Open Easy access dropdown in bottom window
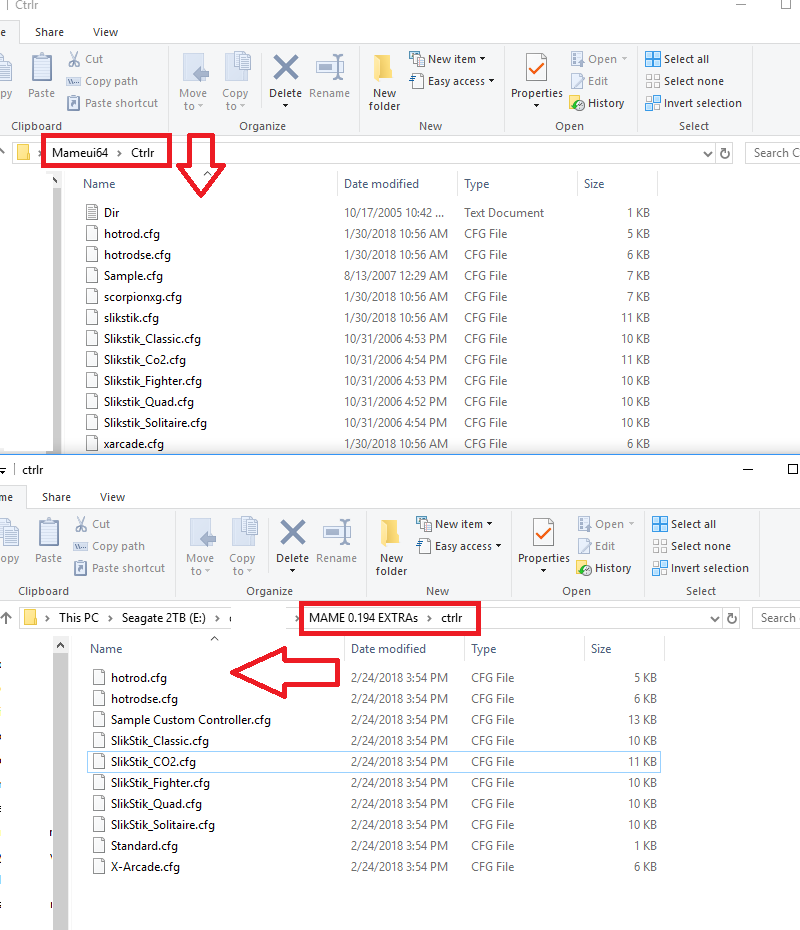This screenshot has height=930, width=800. (x=459, y=546)
